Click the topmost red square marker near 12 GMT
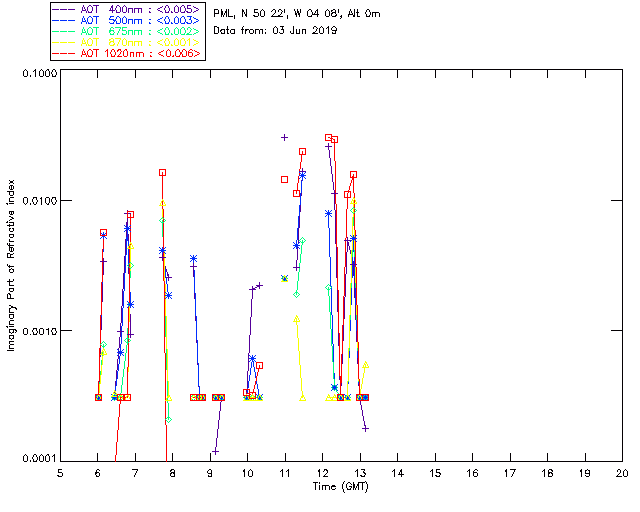 coord(329,138)
